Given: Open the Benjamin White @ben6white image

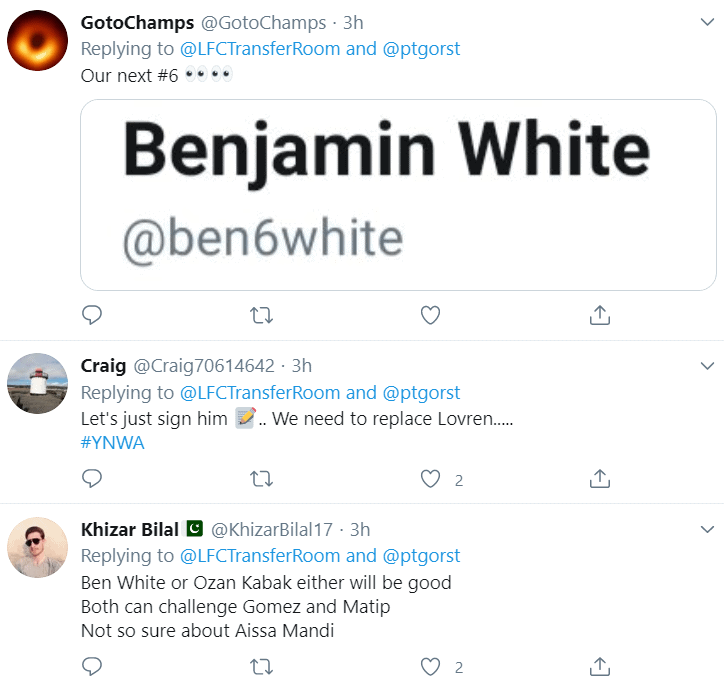Looking at the screenshot, I should tap(398, 195).
